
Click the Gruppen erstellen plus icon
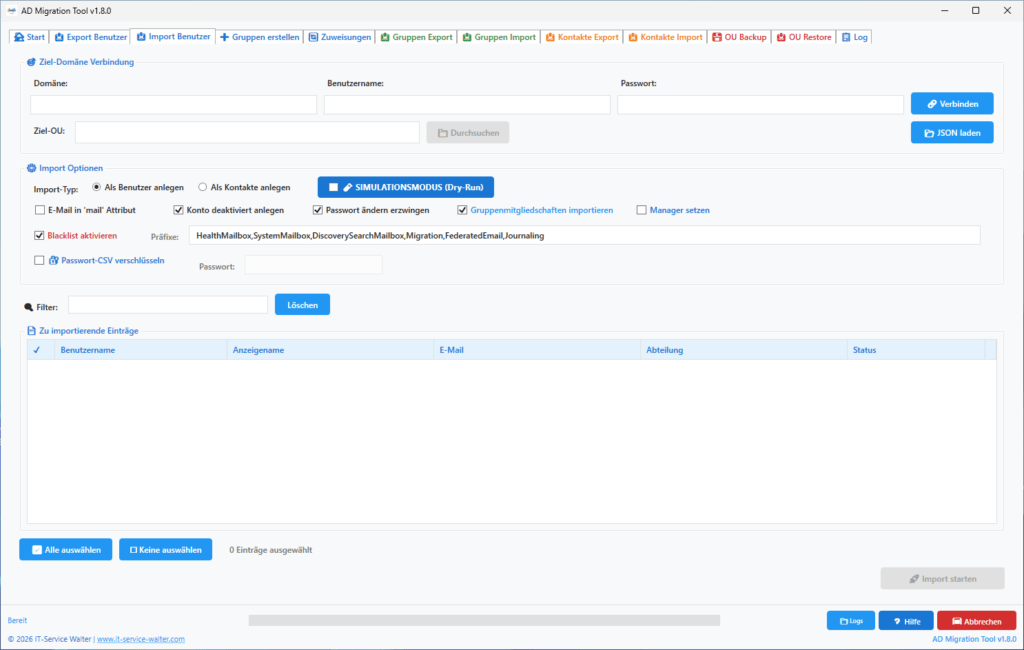click(224, 37)
